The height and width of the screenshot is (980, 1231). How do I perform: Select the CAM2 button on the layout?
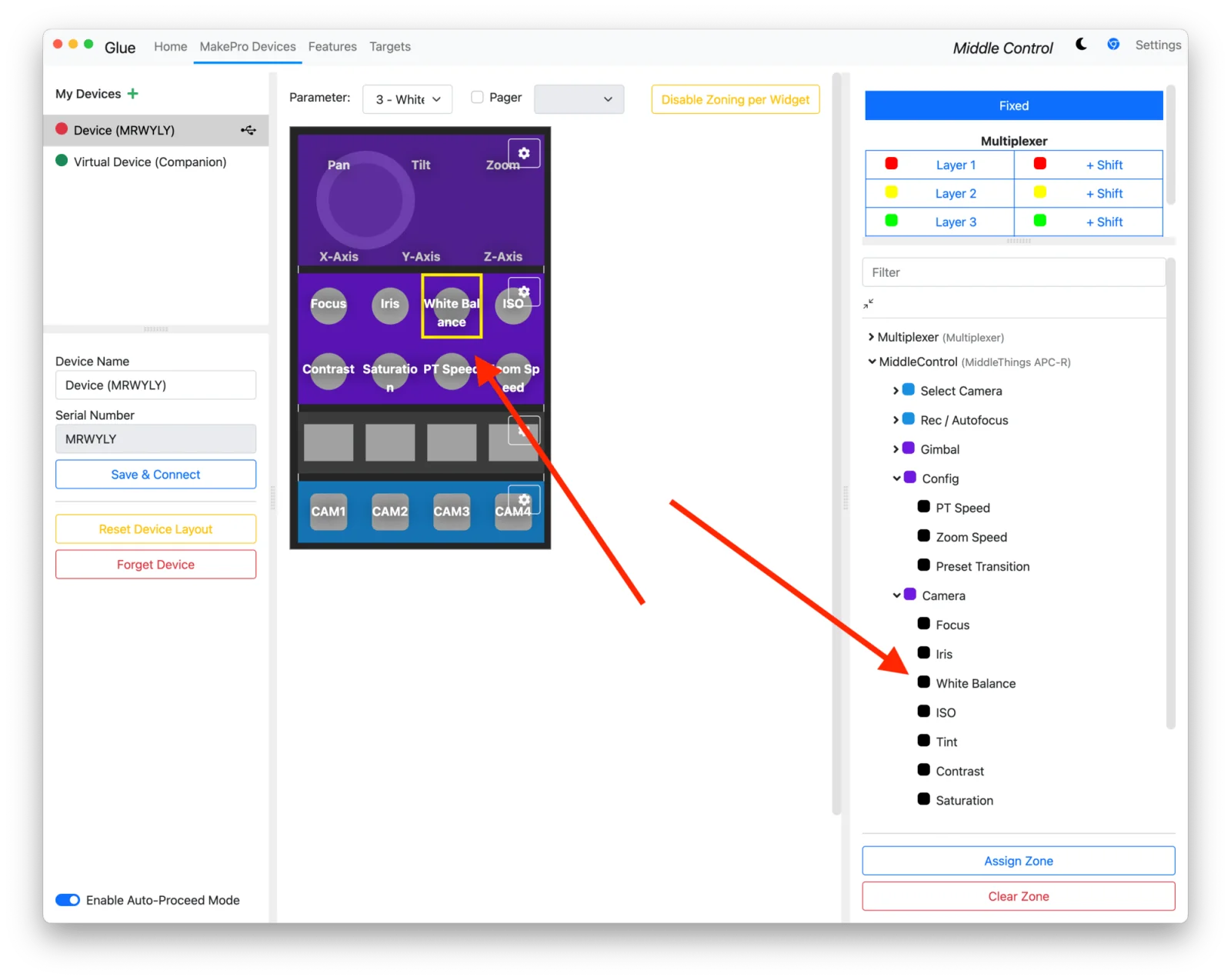(x=390, y=512)
